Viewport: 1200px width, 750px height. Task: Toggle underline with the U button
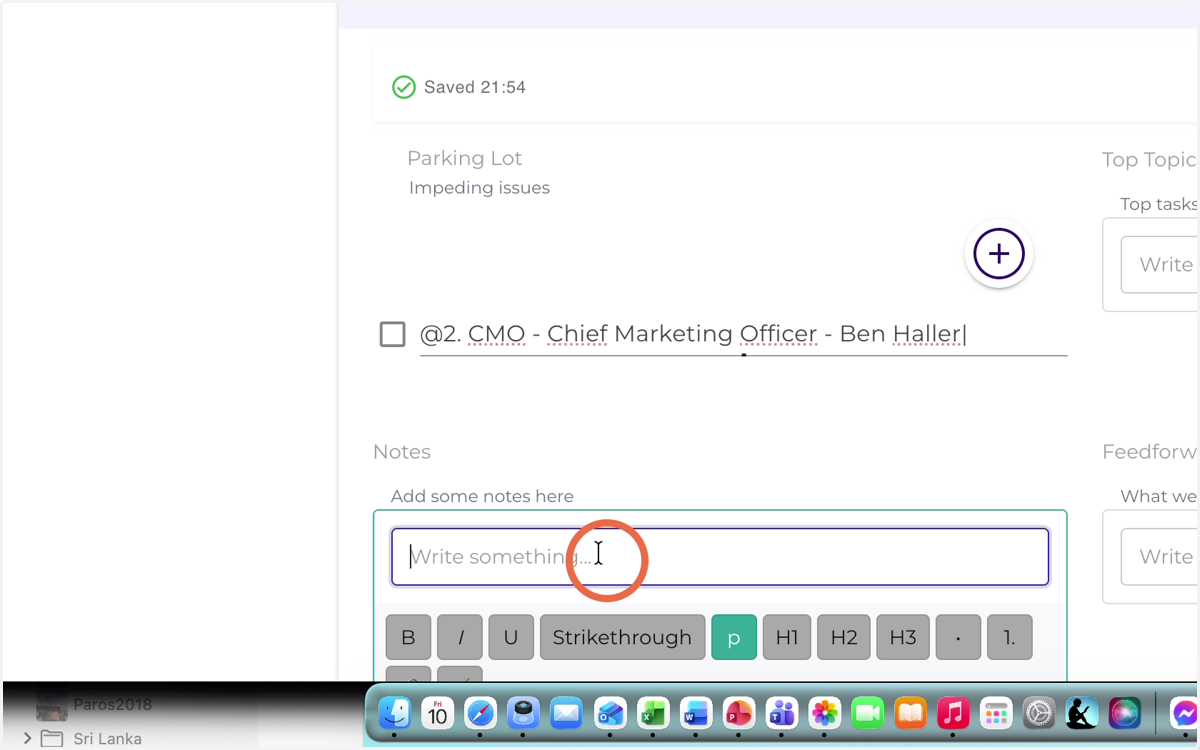pos(511,638)
